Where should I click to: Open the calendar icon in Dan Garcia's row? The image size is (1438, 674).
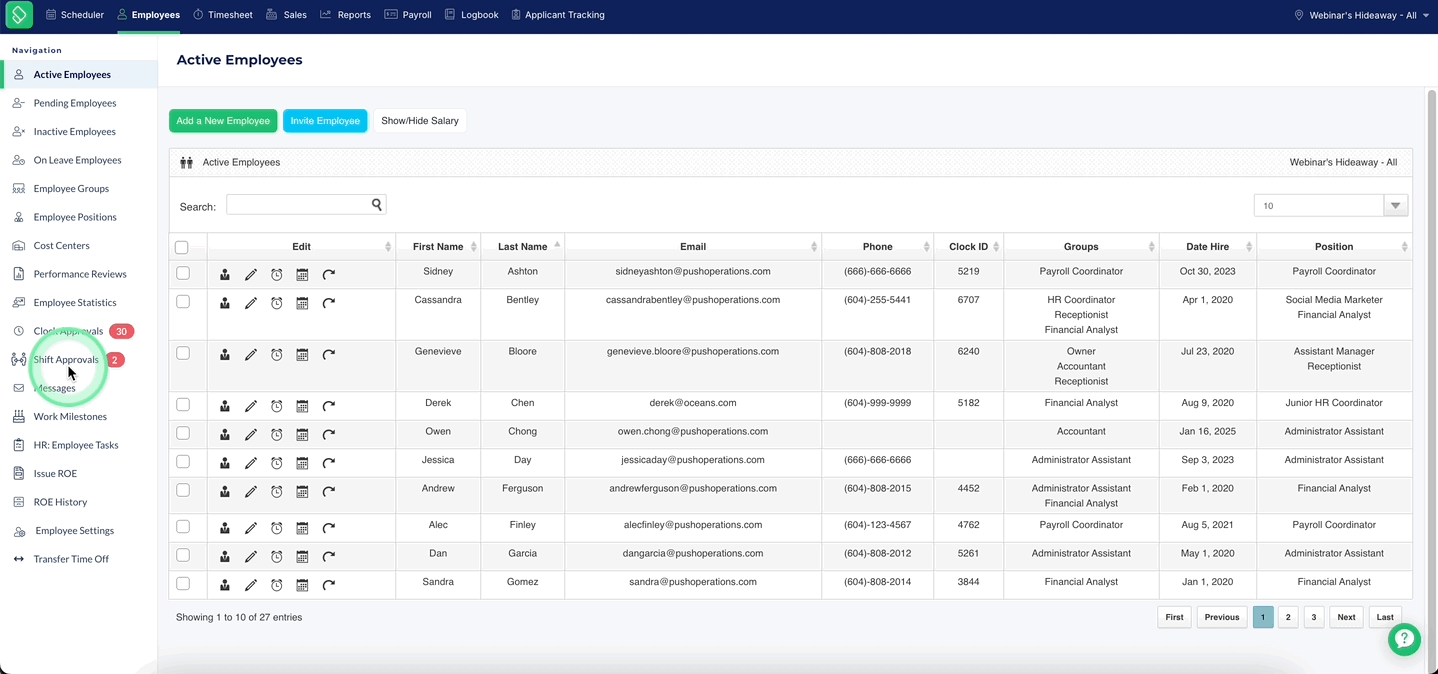[x=302, y=557]
